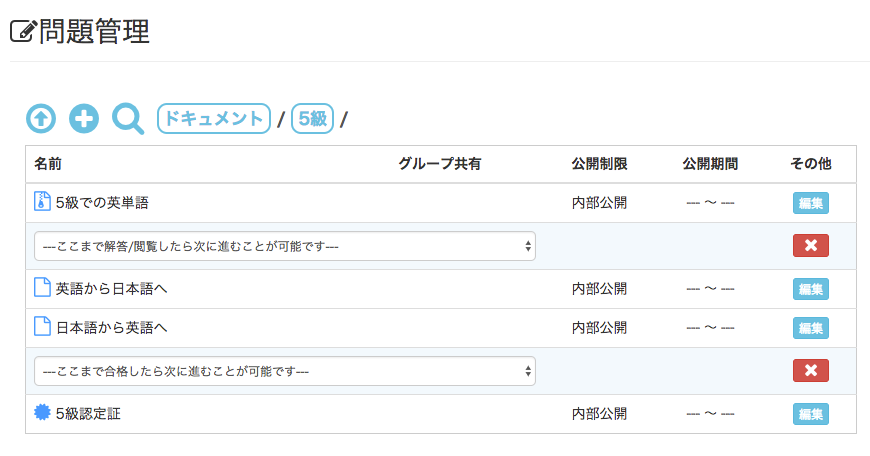Open search with magnifier icon

(x=128, y=119)
